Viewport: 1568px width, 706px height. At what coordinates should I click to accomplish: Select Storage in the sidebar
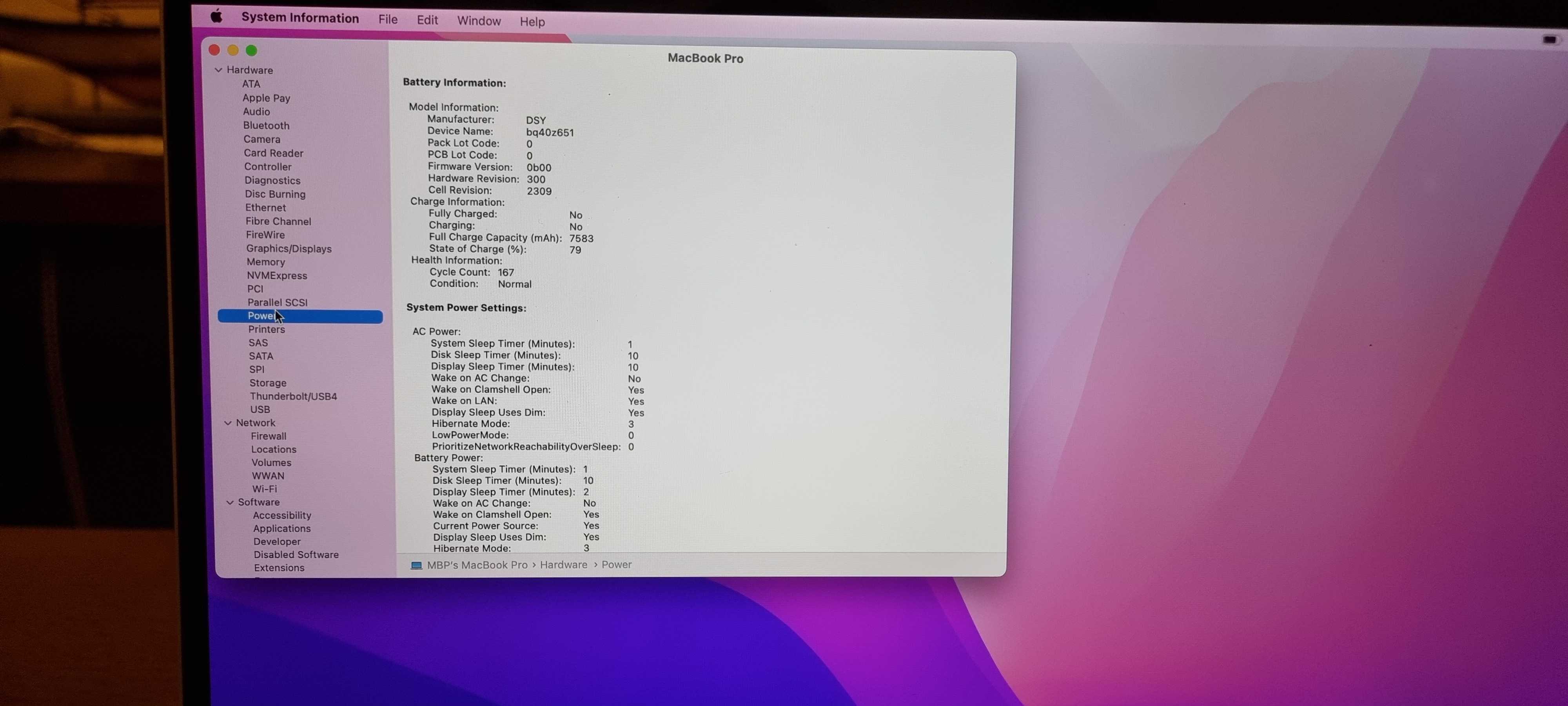click(267, 382)
